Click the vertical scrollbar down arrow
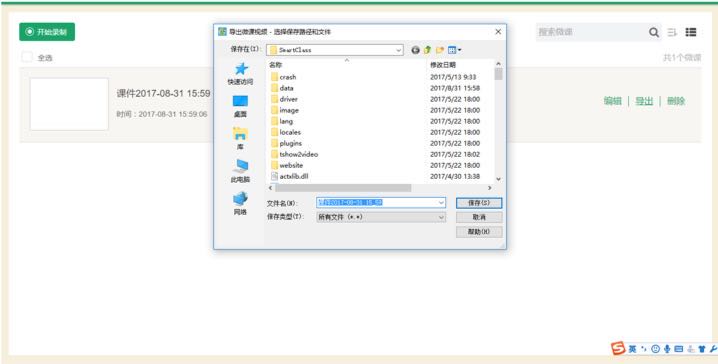The image size is (718, 364). (x=498, y=179)
